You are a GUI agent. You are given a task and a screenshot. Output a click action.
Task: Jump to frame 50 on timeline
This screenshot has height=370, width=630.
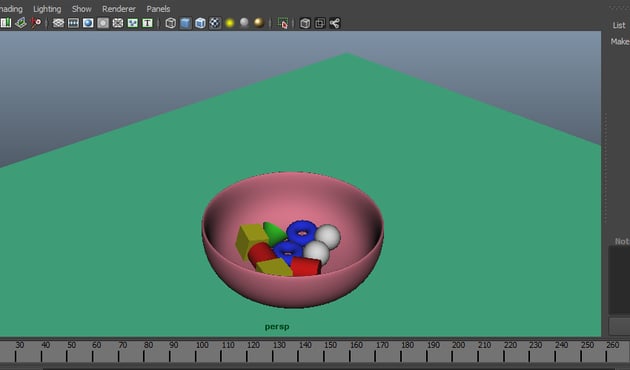(x=71, y=345)
